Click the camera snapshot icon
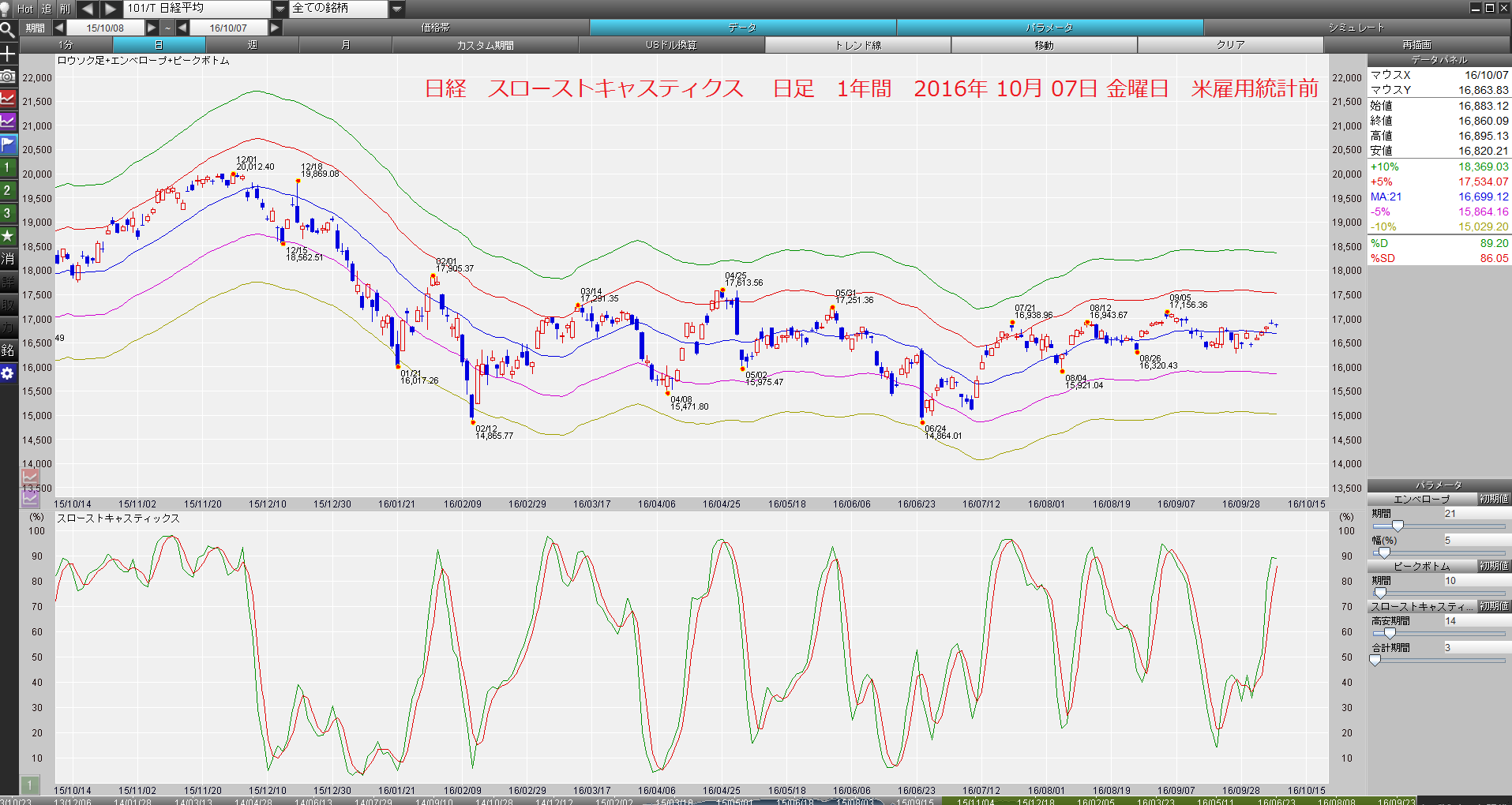 click(8, 76)
